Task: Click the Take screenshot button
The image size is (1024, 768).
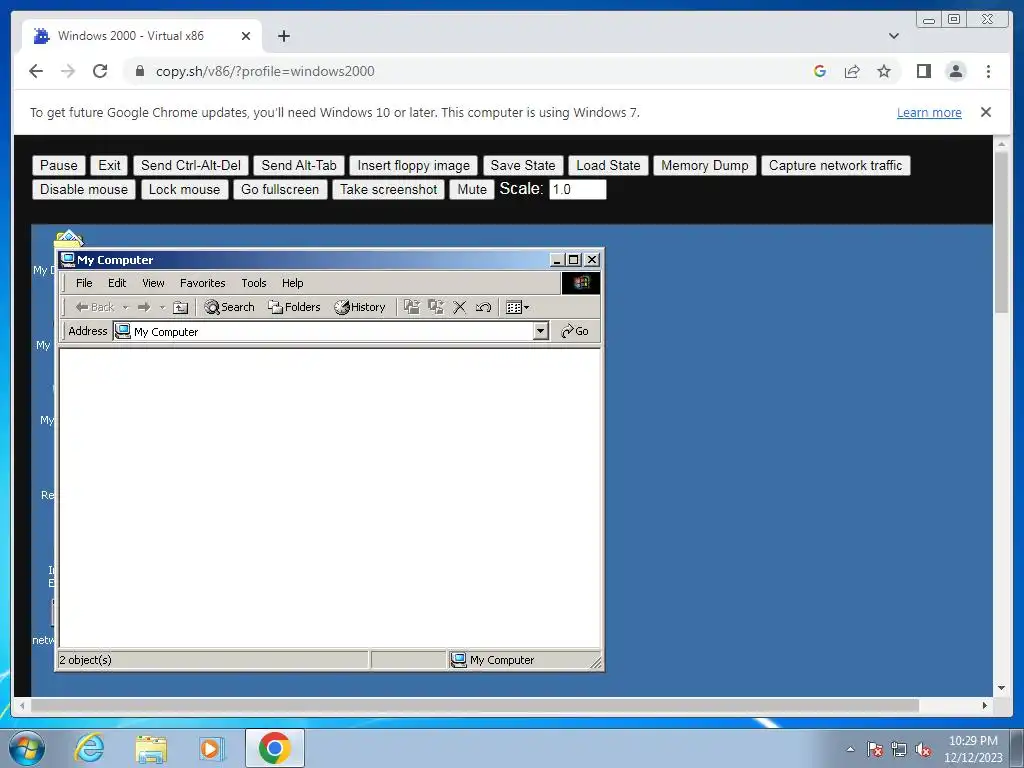Action: [x=389, y=189]
